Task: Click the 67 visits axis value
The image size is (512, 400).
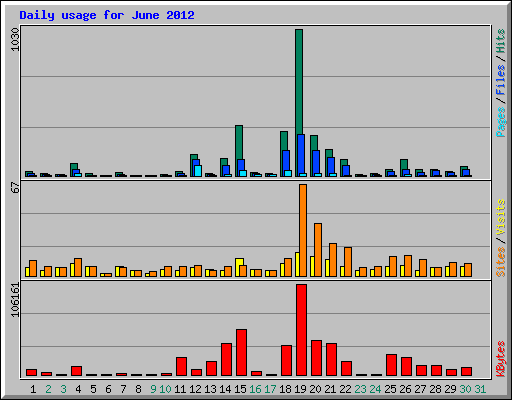Action: pyautogui.click(x=15, y=187)
